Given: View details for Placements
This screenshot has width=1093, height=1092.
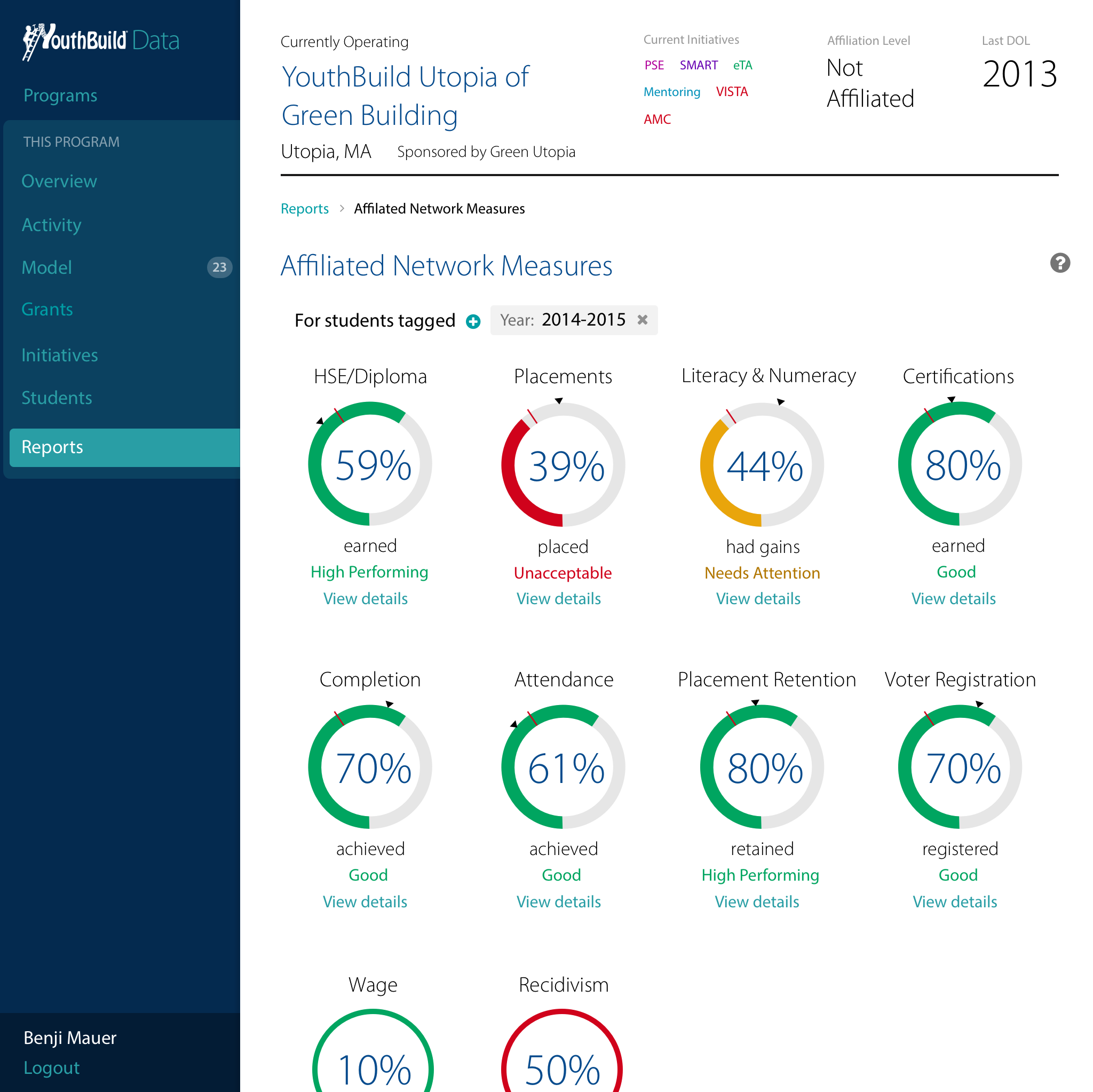Looking at the screenshot, I should point(559,599).
